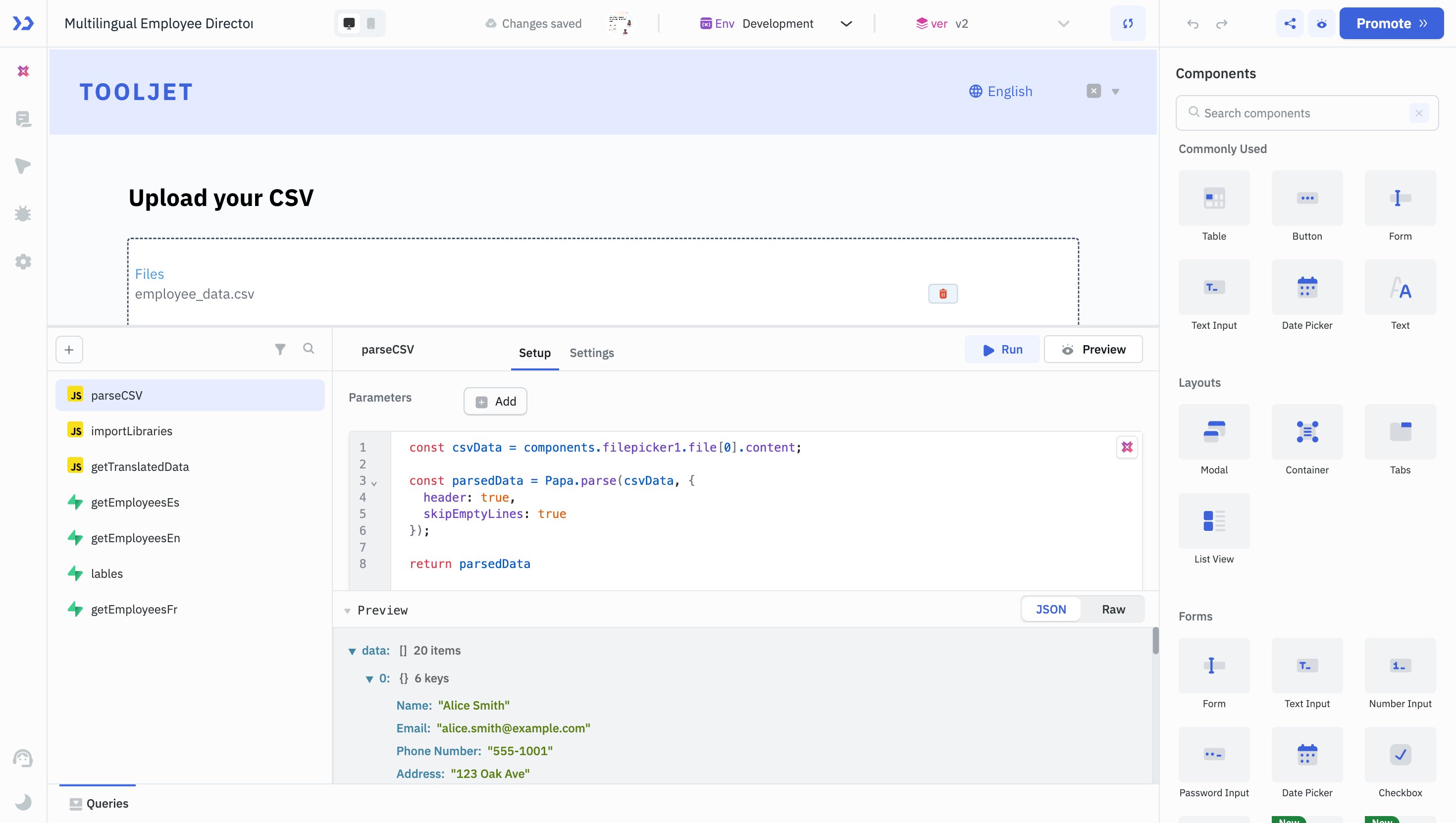
Task: Click the preview panel vertical scrollbar
Action: (x=1155, y=641)
